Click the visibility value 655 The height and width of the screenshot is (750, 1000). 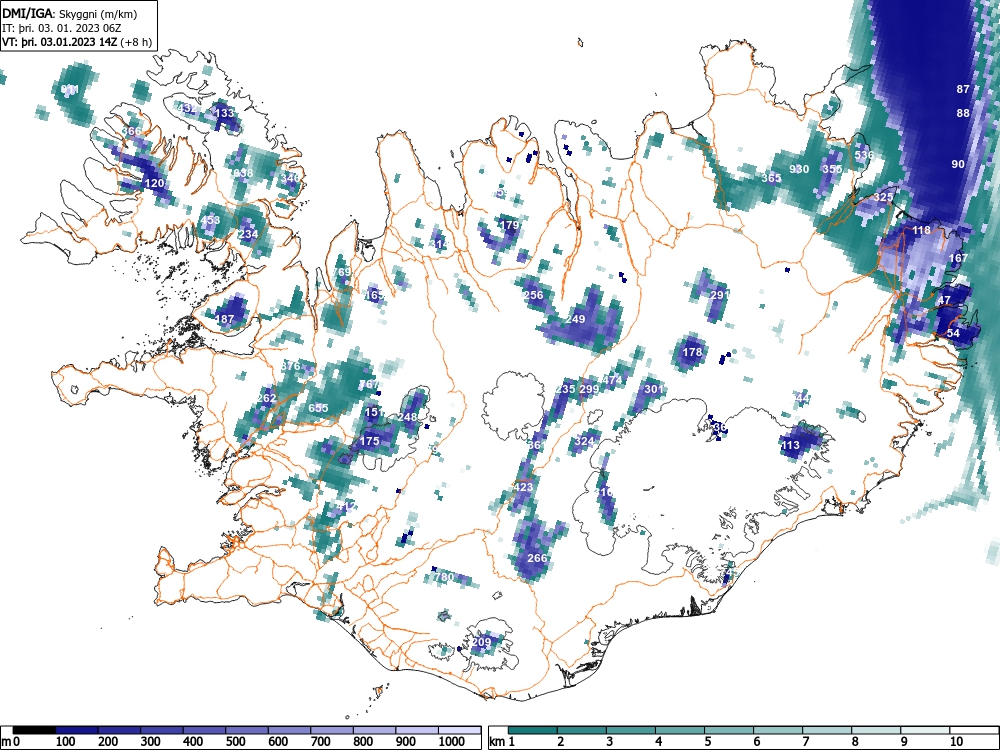point(318,408)
